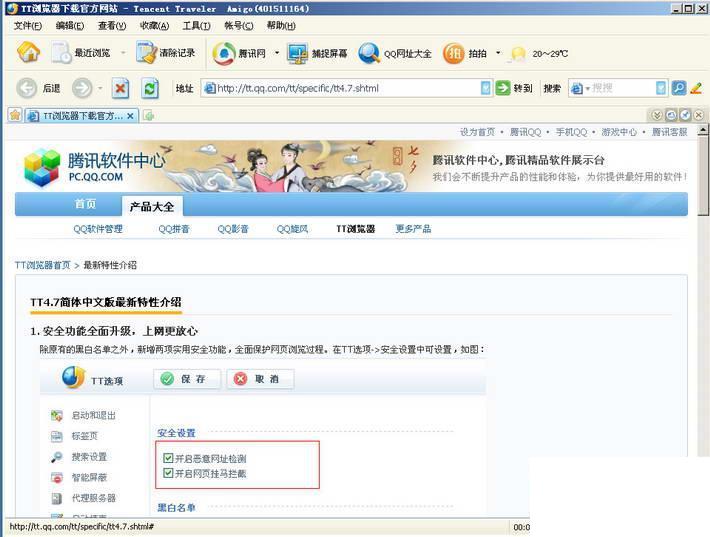Open the 帮助(H) menu
Viewport: 710px width, 537px height.
[281, 26]
